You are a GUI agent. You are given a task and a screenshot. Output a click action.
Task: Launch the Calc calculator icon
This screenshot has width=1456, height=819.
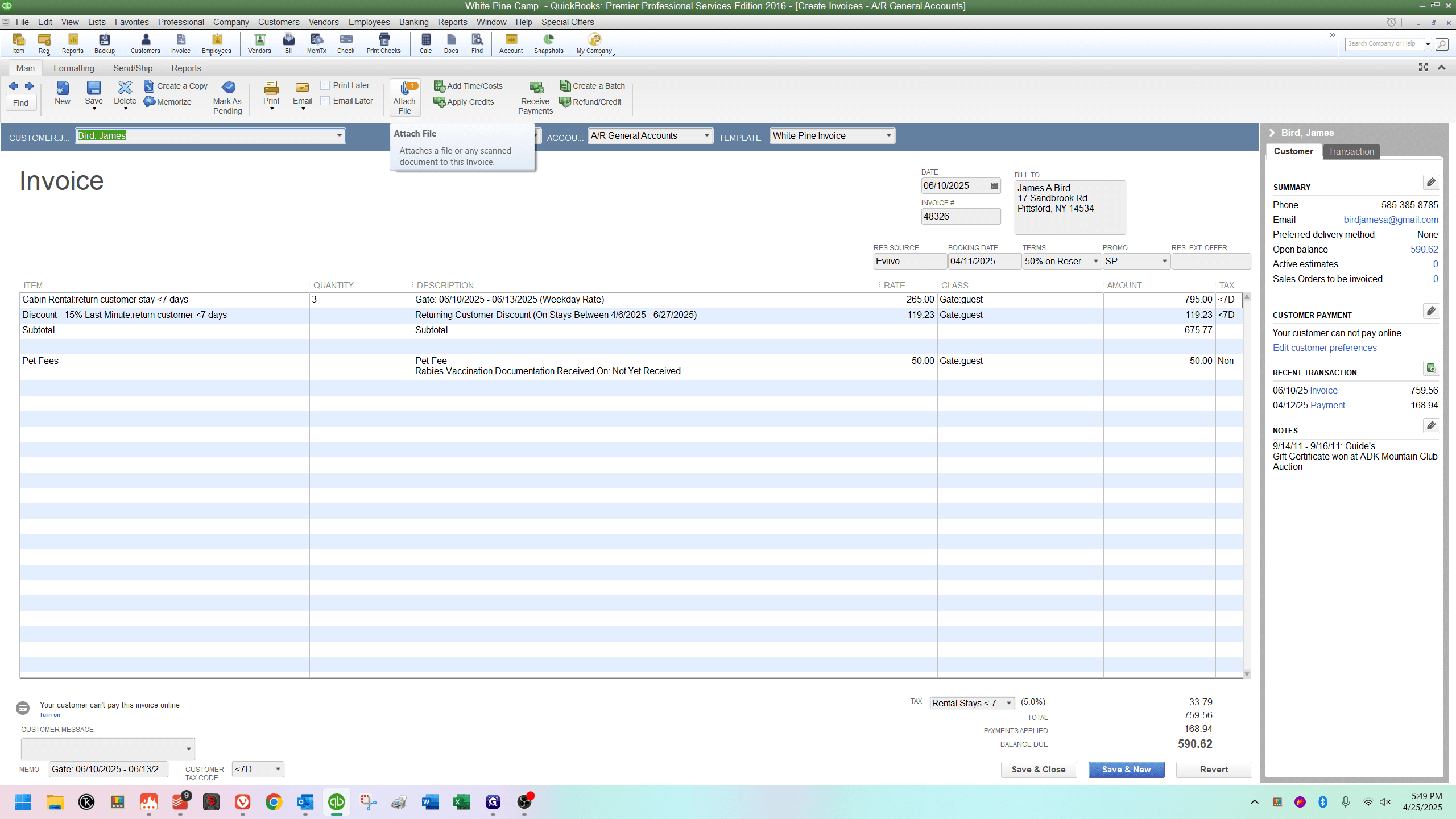click(x=426, y=43)
